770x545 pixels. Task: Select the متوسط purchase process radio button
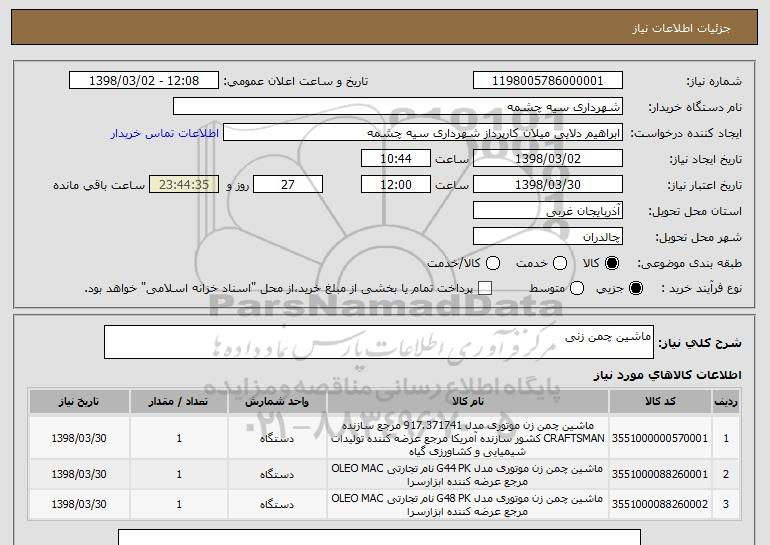point(577,288)
